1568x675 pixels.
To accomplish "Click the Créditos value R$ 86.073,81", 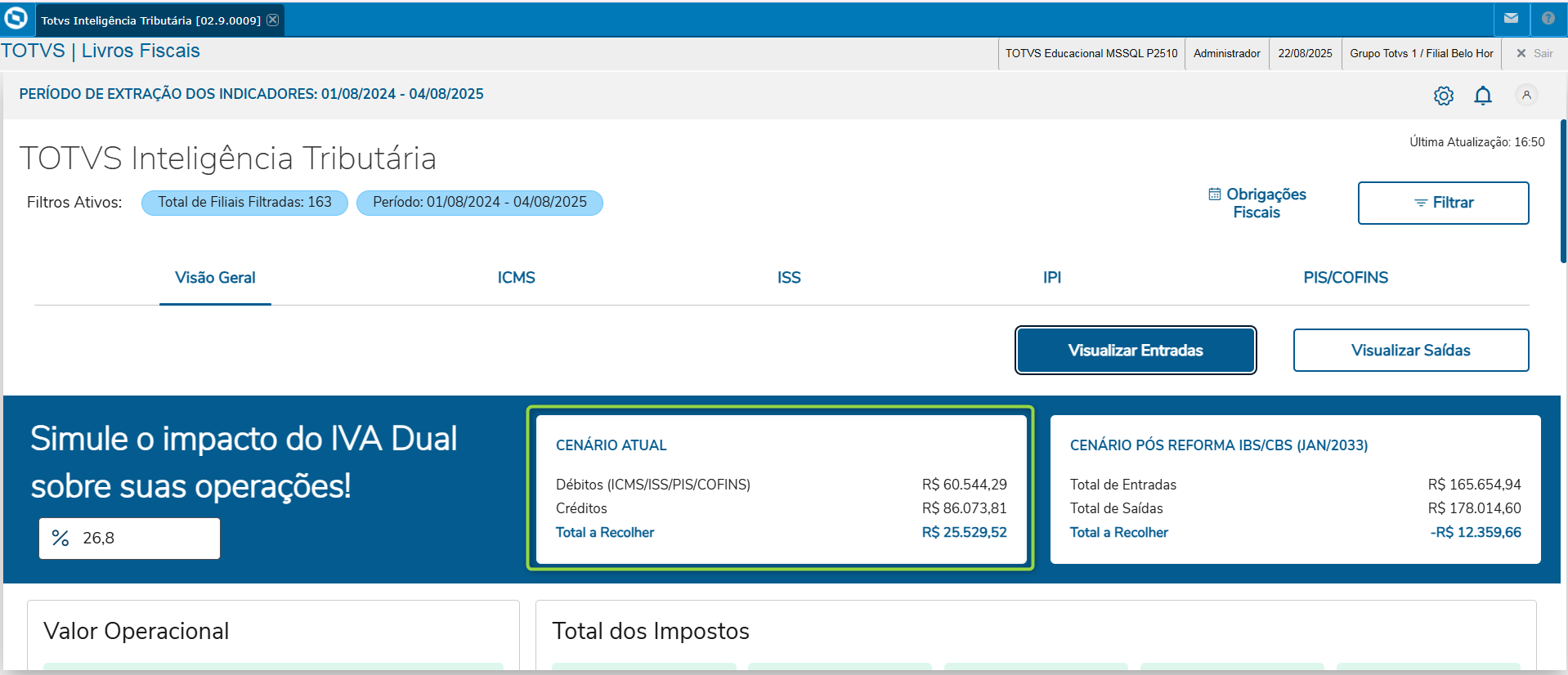I will coord(965,508).
